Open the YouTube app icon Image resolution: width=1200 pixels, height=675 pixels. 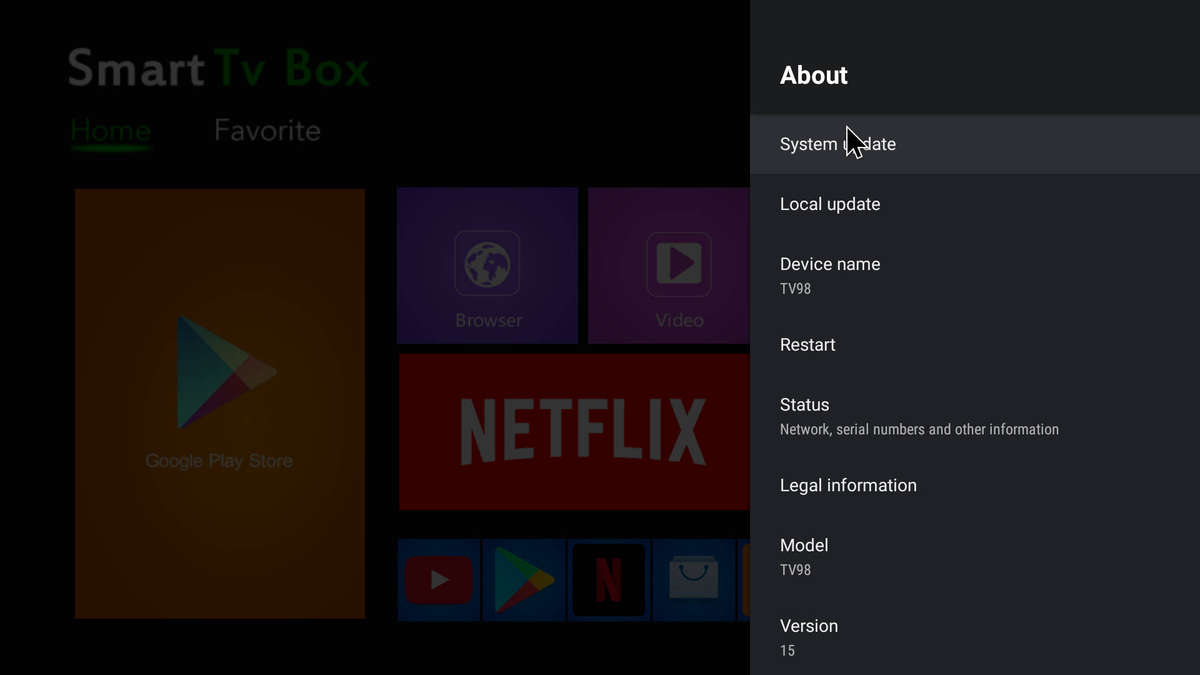438,580
